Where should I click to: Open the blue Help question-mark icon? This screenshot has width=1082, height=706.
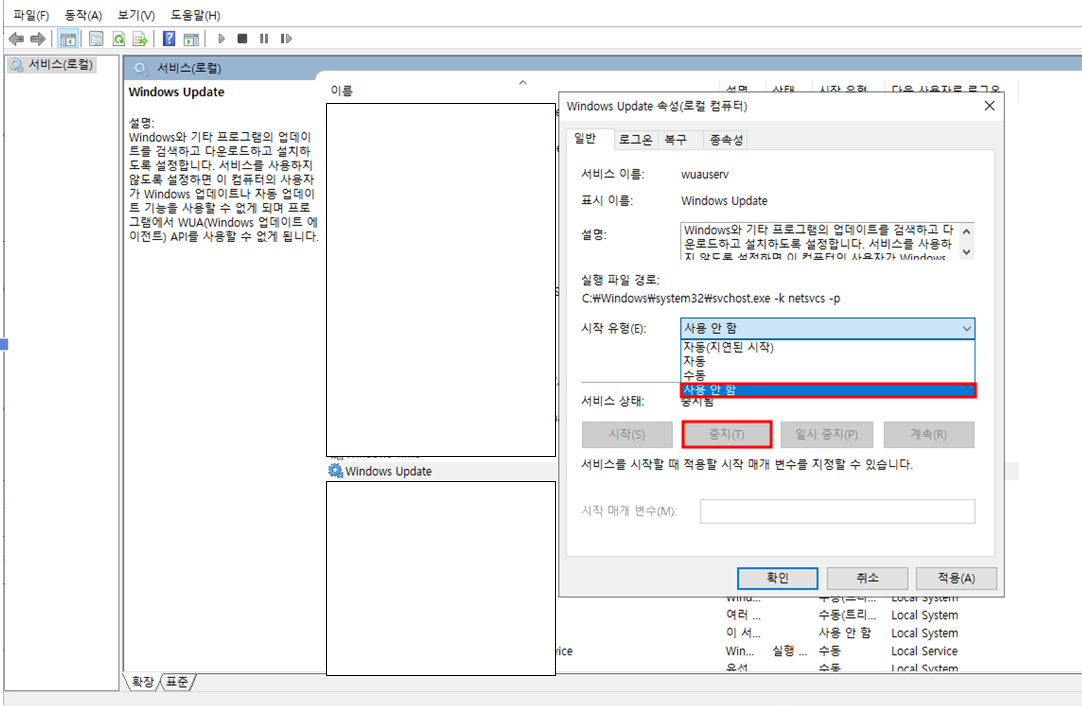[x=169, y=39]
